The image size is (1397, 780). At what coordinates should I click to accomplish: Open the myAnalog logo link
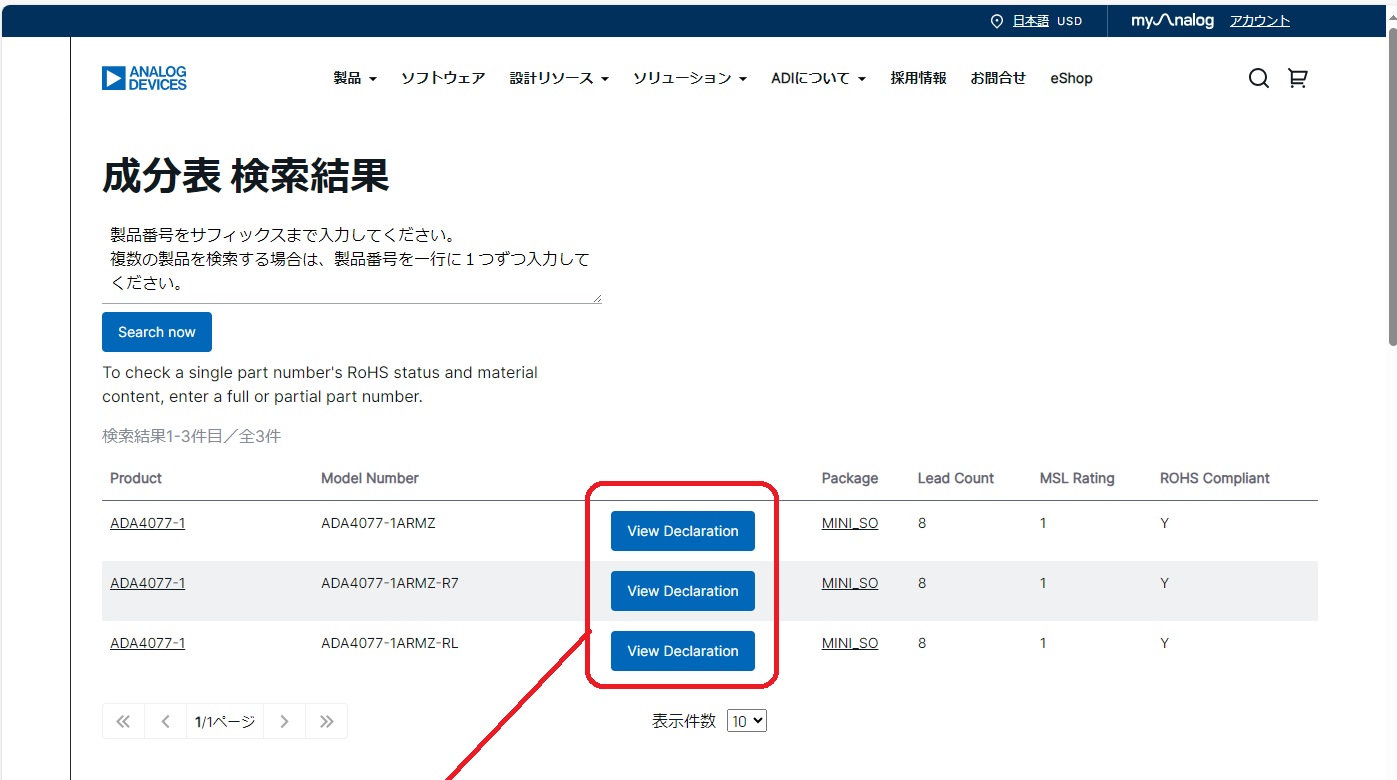1172,21
